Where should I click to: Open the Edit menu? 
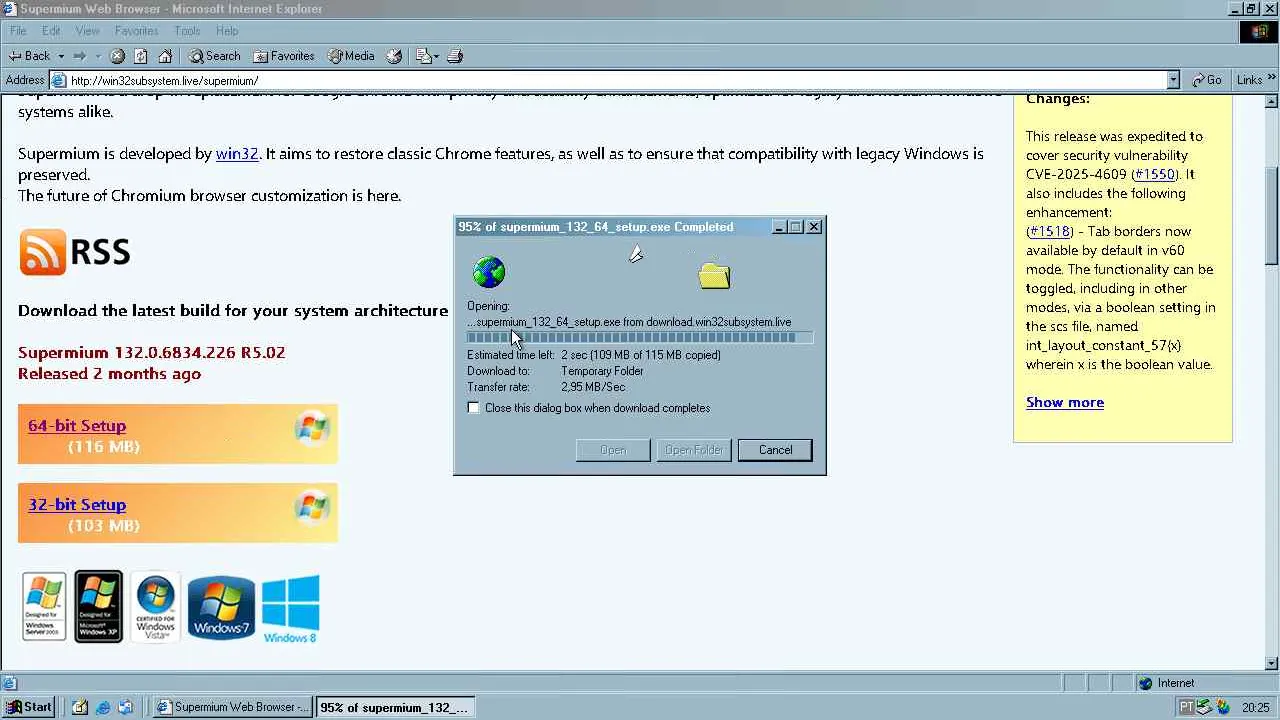[x=51, y=31]
